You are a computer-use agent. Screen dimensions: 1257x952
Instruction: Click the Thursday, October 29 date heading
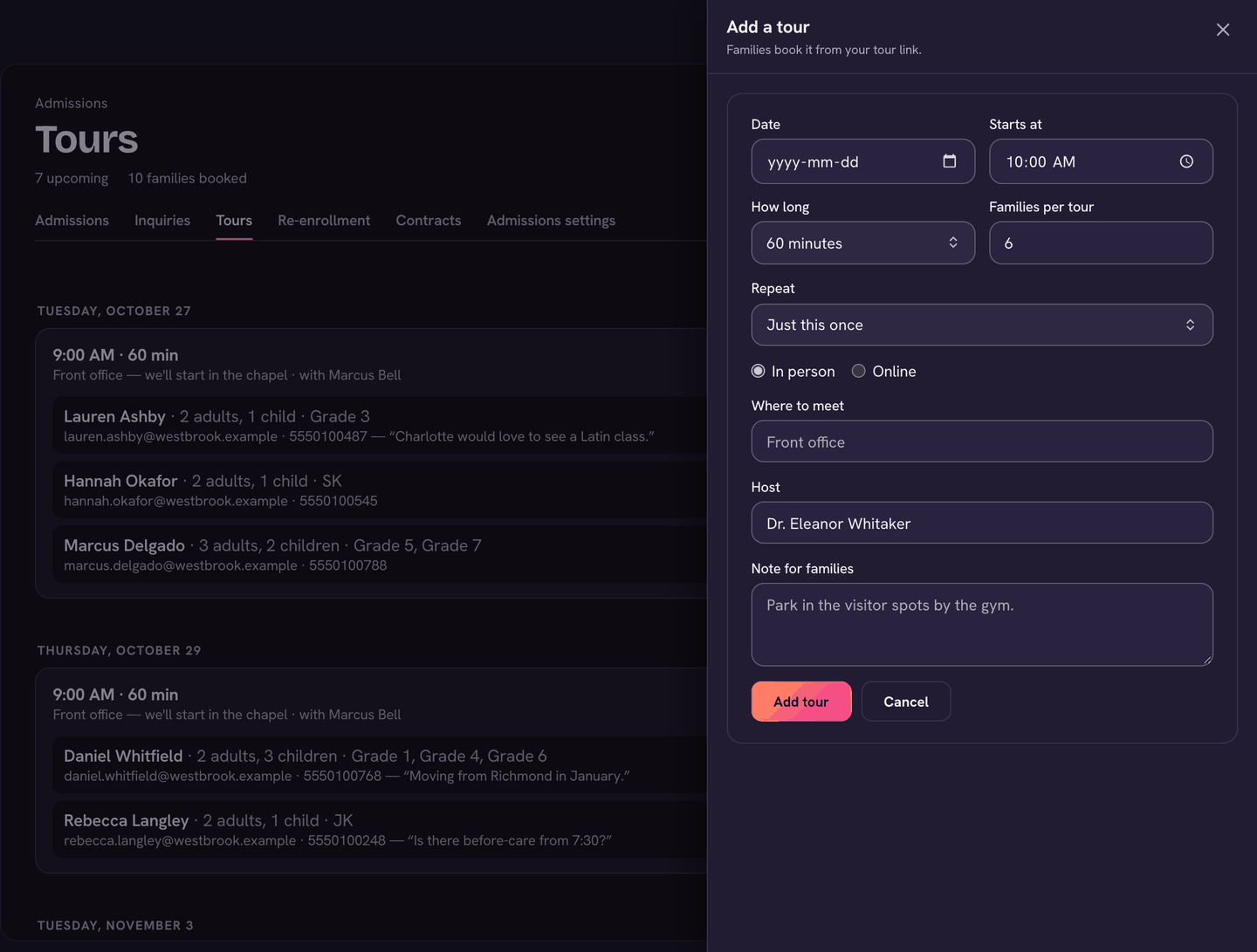point(120,650)
